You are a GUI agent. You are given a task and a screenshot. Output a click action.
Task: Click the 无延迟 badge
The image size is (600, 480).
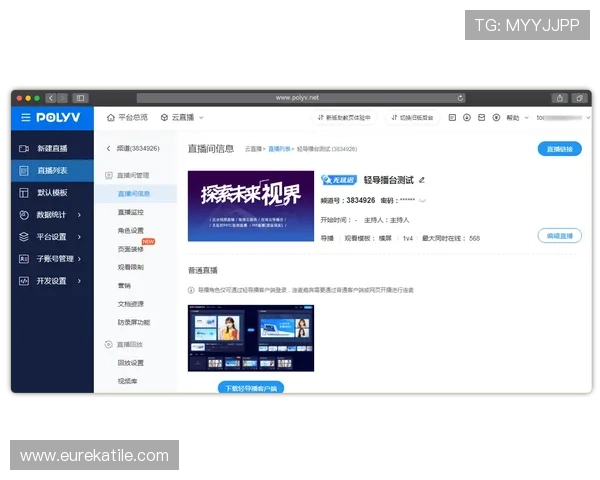(339, 180)
